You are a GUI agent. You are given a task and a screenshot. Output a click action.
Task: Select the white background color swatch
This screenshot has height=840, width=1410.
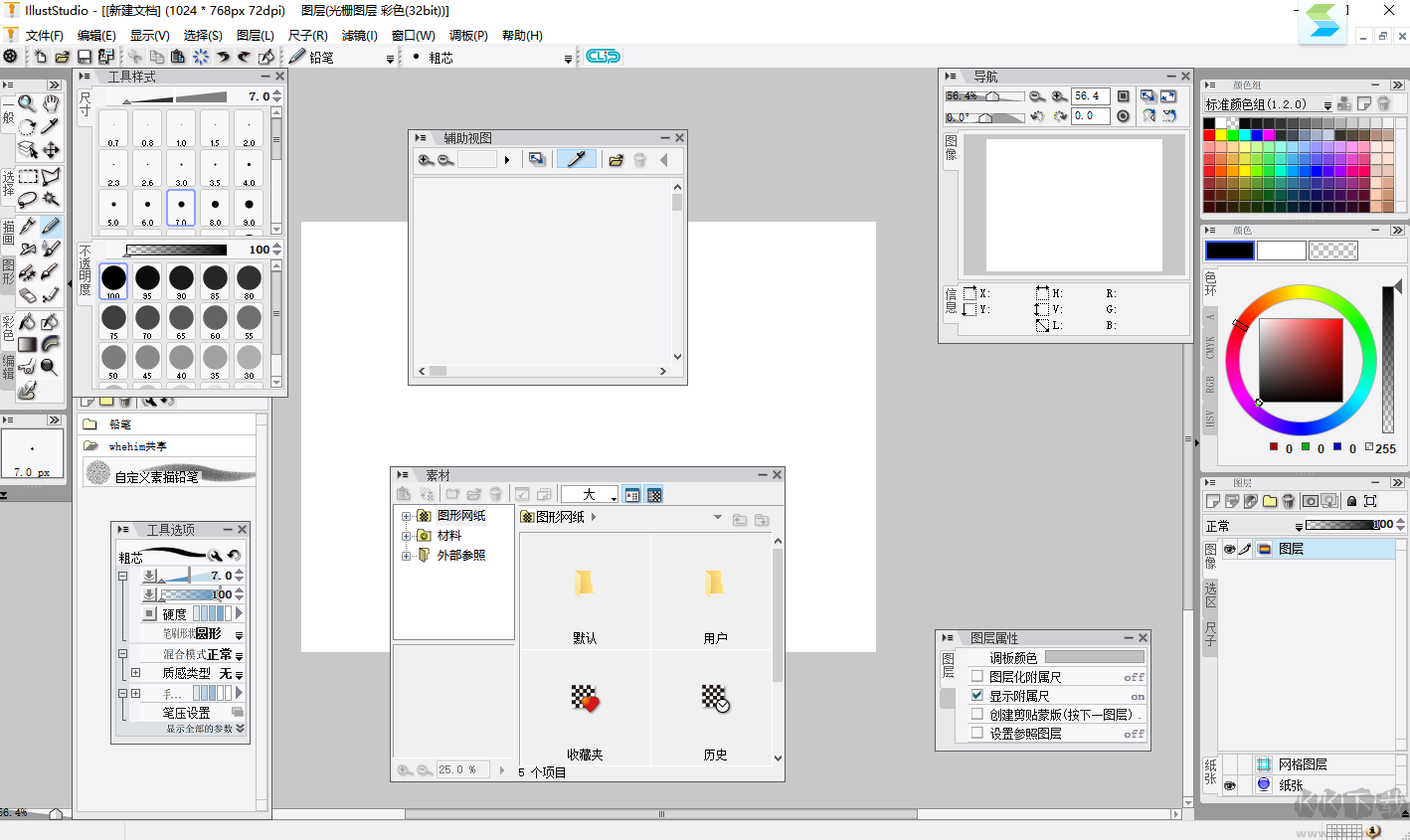1281,251
